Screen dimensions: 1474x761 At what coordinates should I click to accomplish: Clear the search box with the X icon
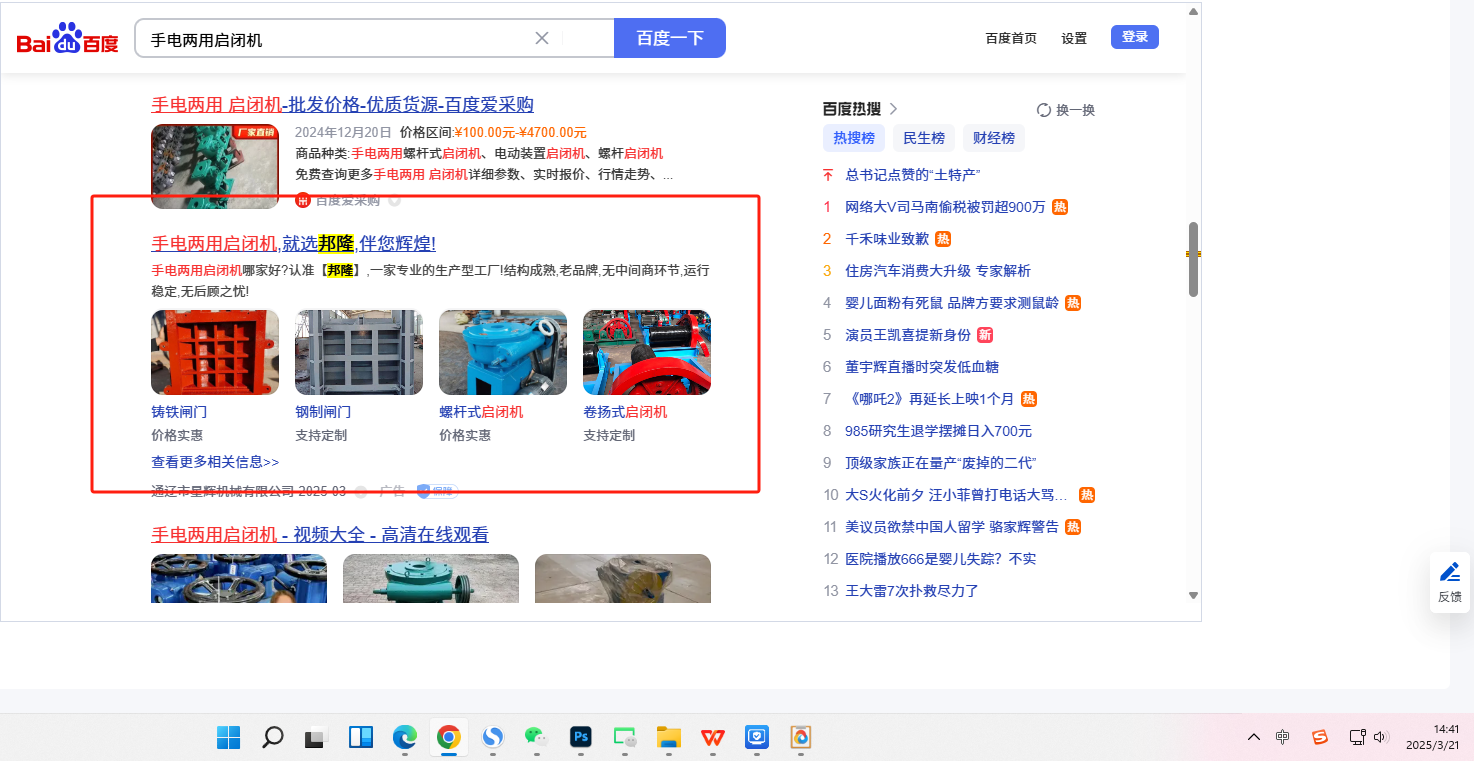pos(542,38)
